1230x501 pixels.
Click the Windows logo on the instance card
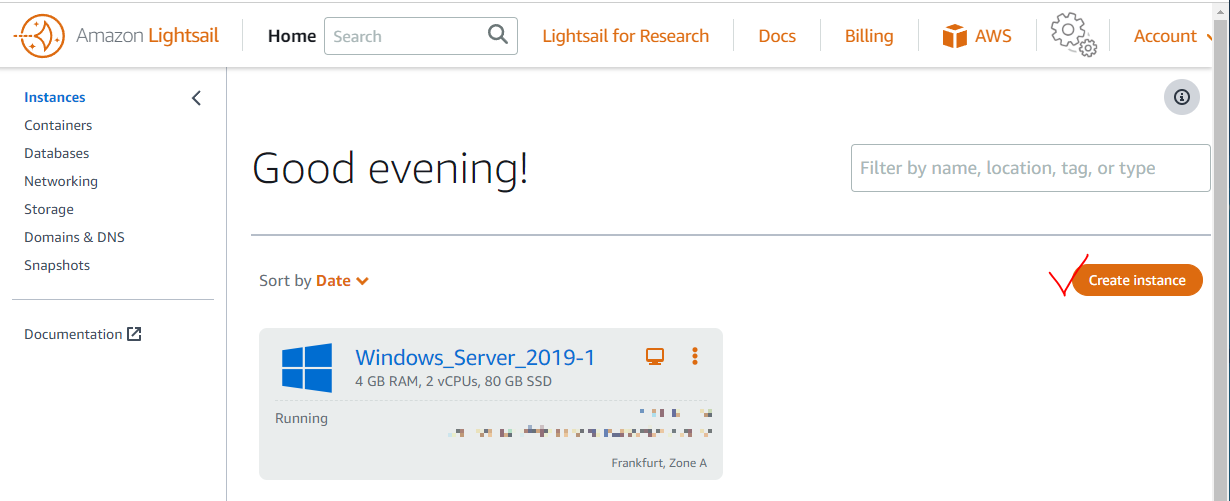(307, 368)
